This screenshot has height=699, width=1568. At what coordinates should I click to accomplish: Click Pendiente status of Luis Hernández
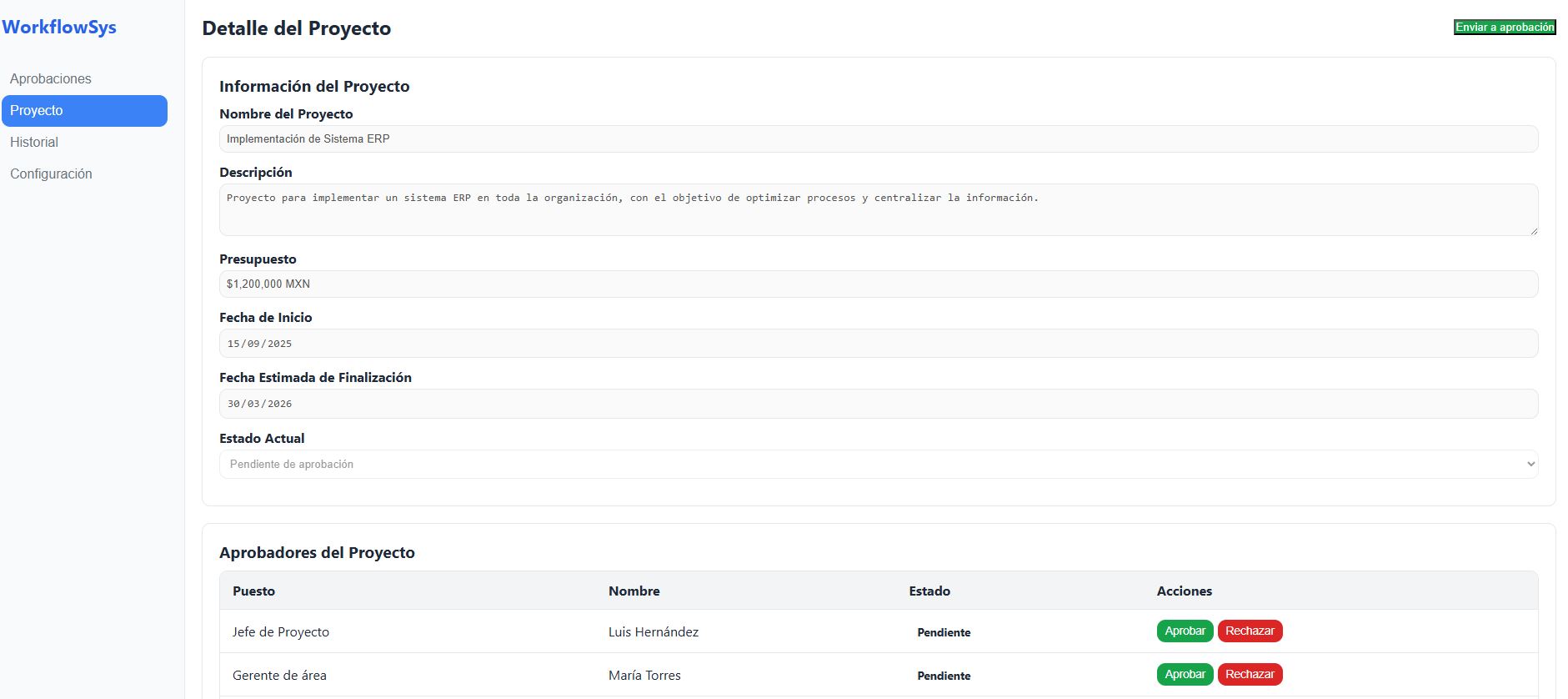(944, 632)
